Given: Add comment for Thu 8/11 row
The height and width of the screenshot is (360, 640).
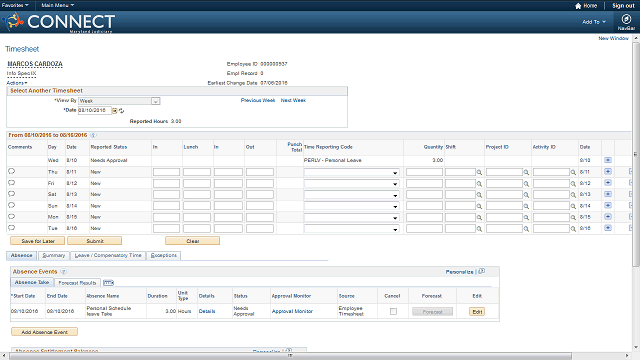Looking at the screenshot, I should (11, 171).
